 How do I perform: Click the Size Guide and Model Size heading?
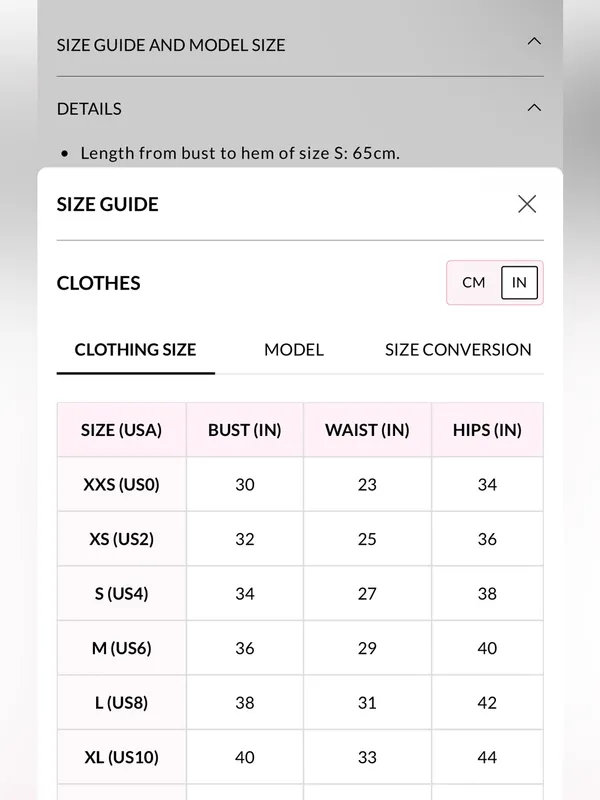pos(171,45)
